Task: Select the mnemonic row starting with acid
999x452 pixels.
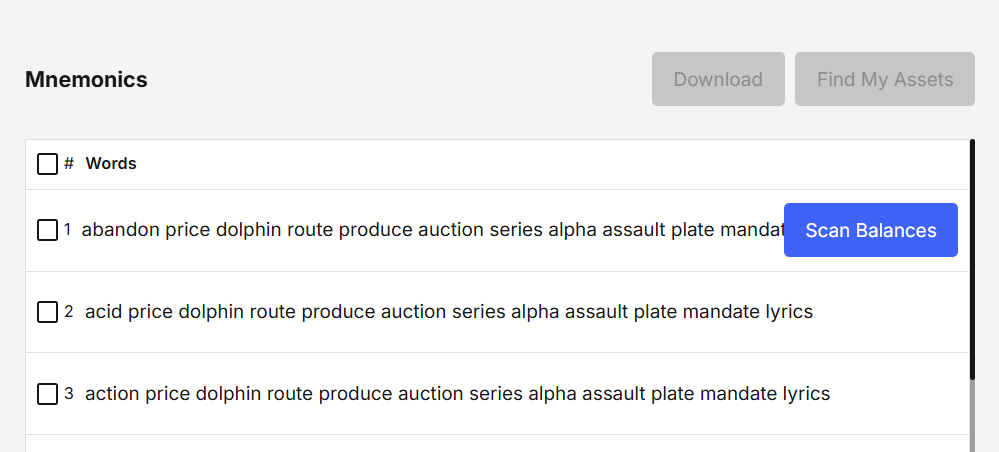Action: pos(448,312)
